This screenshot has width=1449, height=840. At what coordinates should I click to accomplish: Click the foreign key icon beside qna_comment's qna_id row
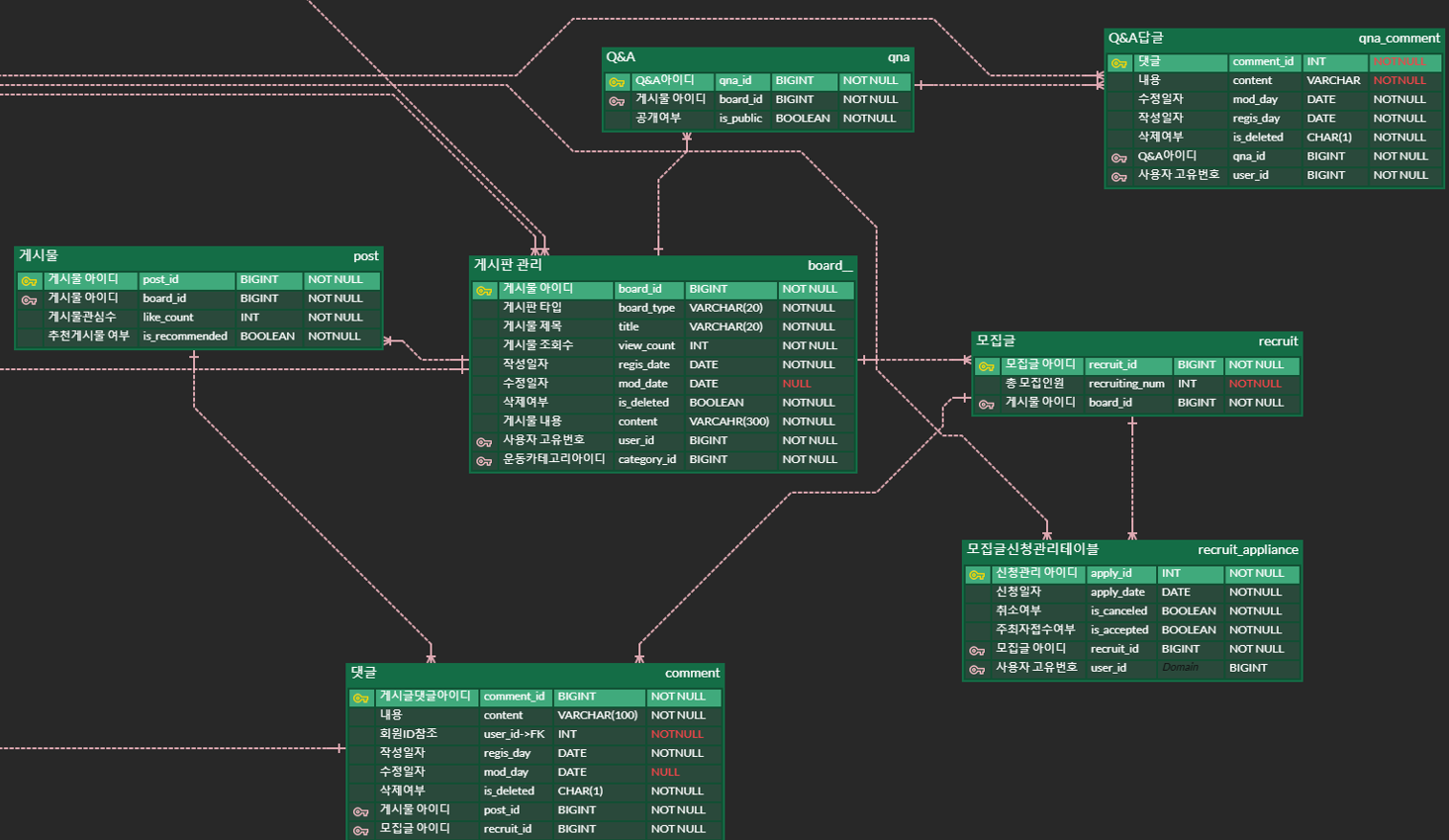point(1118,158)
